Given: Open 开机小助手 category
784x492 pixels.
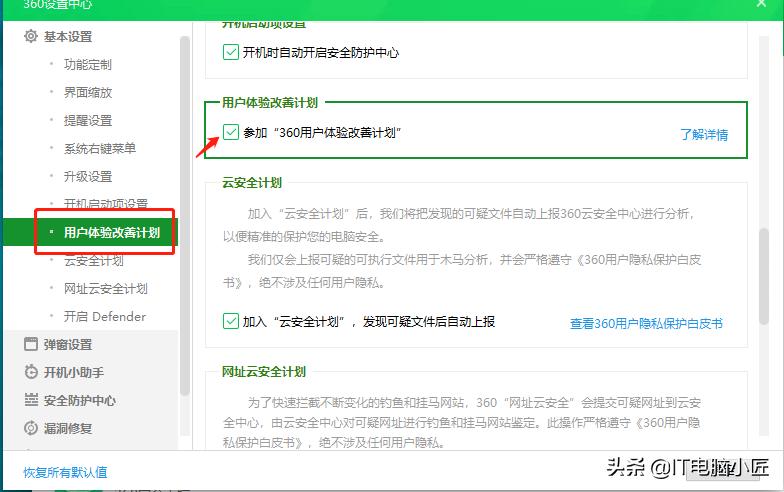Looking at the screenshot, I should point(74,372).
